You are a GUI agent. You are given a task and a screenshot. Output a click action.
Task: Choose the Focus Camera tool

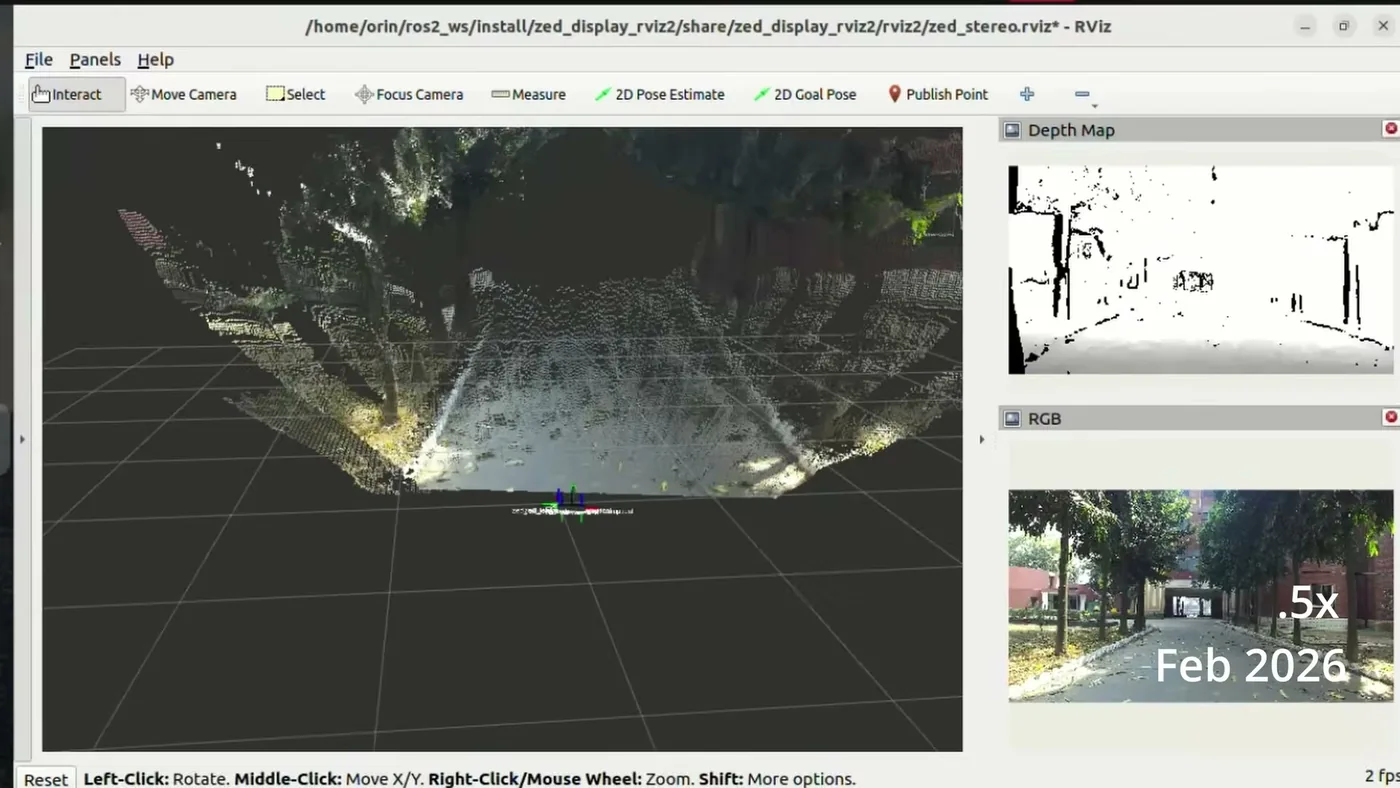pyautogui.click(x=409, y=94)
